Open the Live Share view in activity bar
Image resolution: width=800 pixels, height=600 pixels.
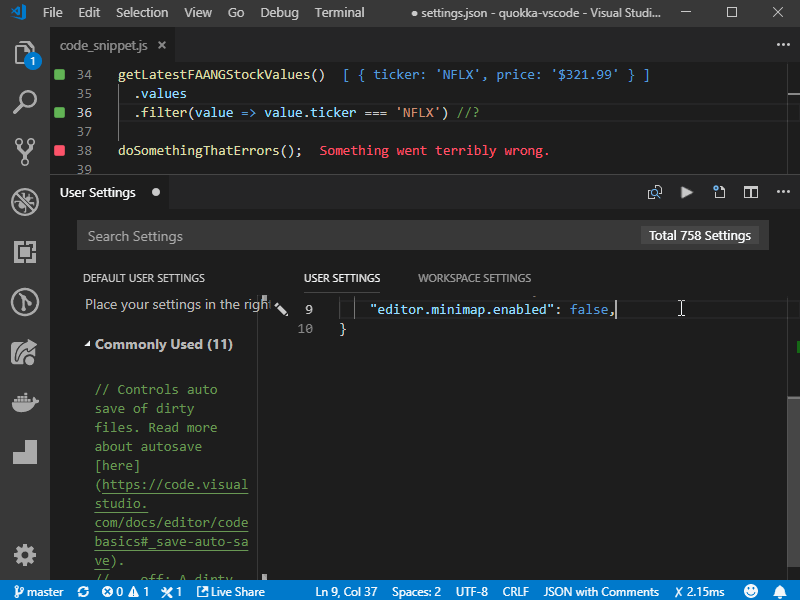25,353
